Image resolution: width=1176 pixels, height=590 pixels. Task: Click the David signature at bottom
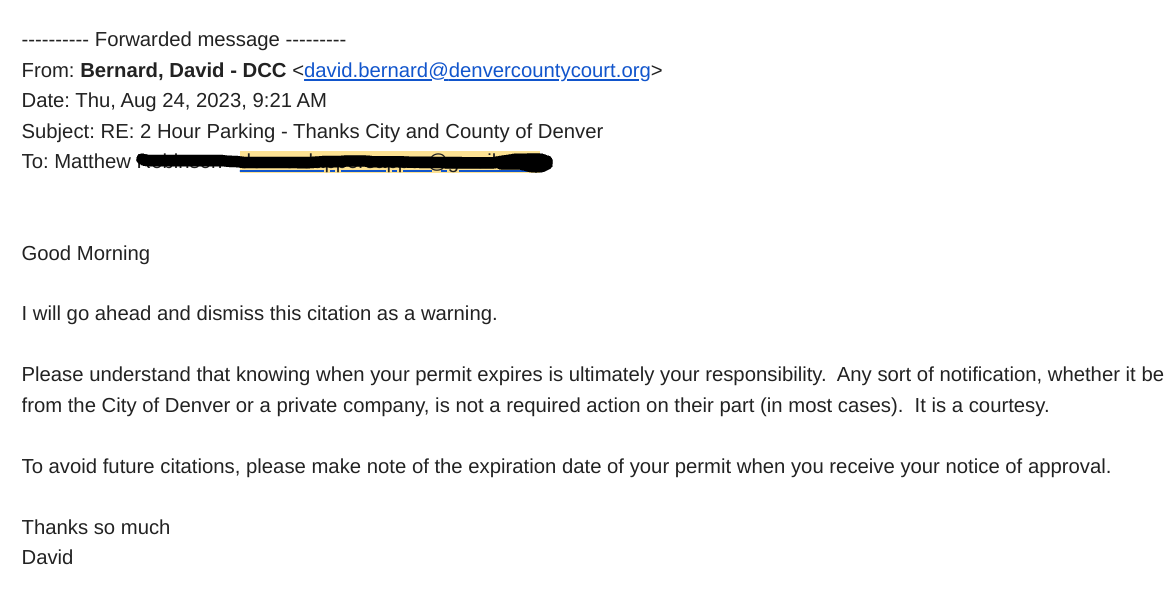[x=47, y=557]
